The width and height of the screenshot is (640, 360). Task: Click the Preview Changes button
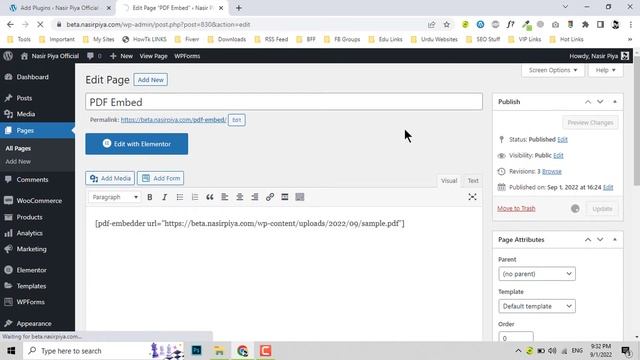[x=590, y=122]
